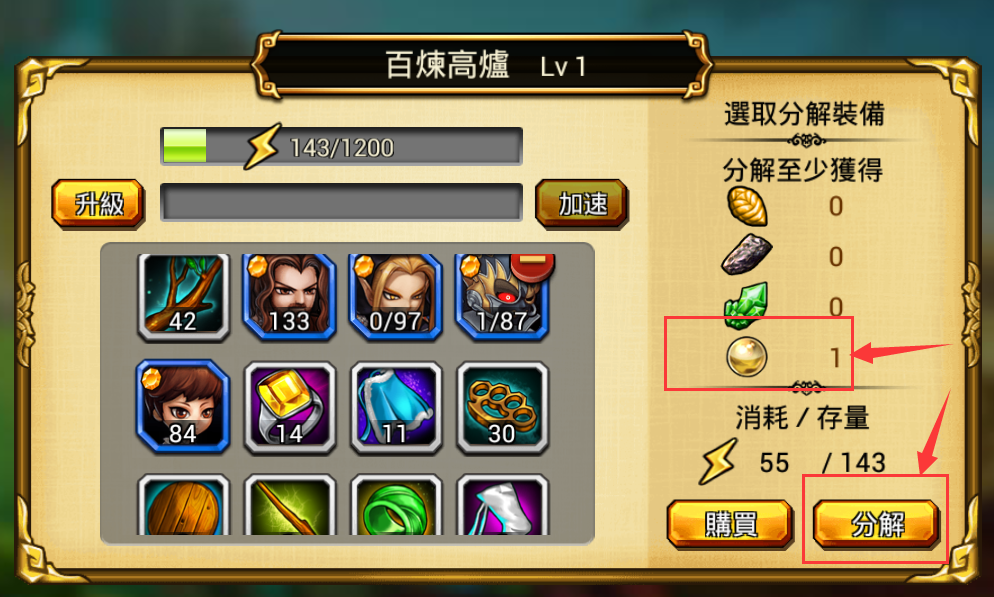
Task: Pick the armored red-eye hero card 1/87
Action: [501, 297]
